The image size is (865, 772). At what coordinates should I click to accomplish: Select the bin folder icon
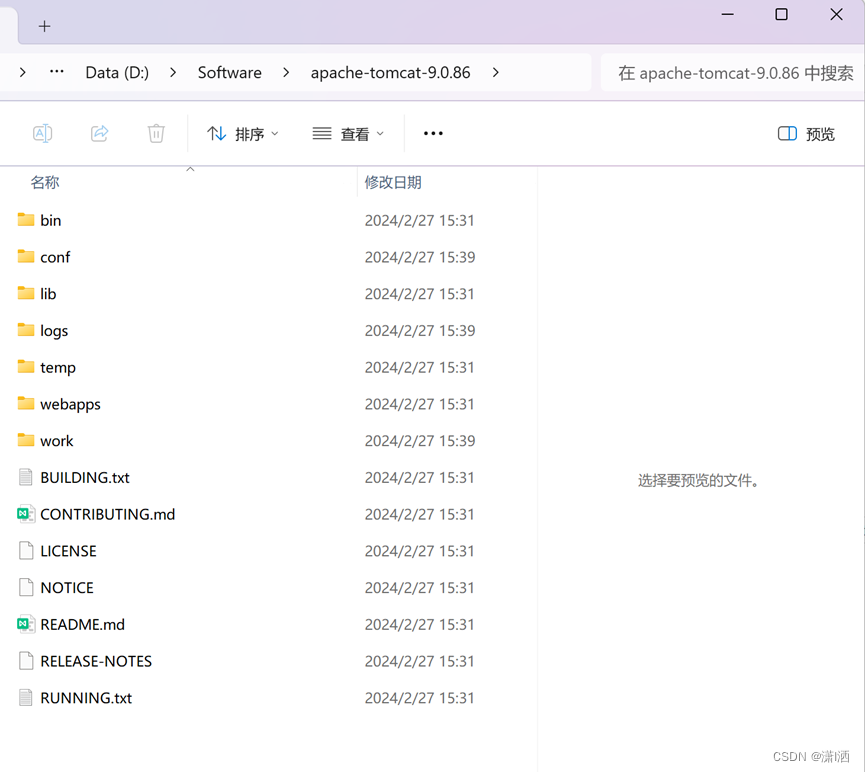pyautogui.click(x=25, y=220)
